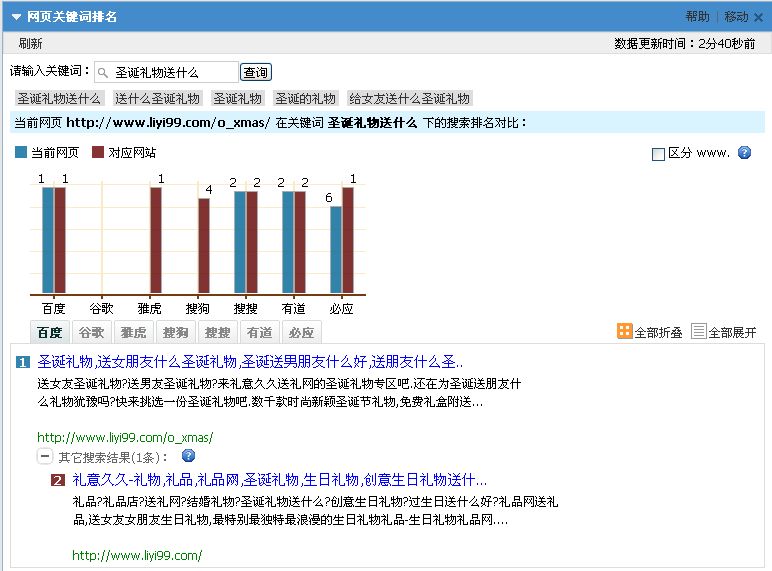Select suggested keyword 给女友送什么圣诞礼物

pyautogui.click(x=409, y=98)
